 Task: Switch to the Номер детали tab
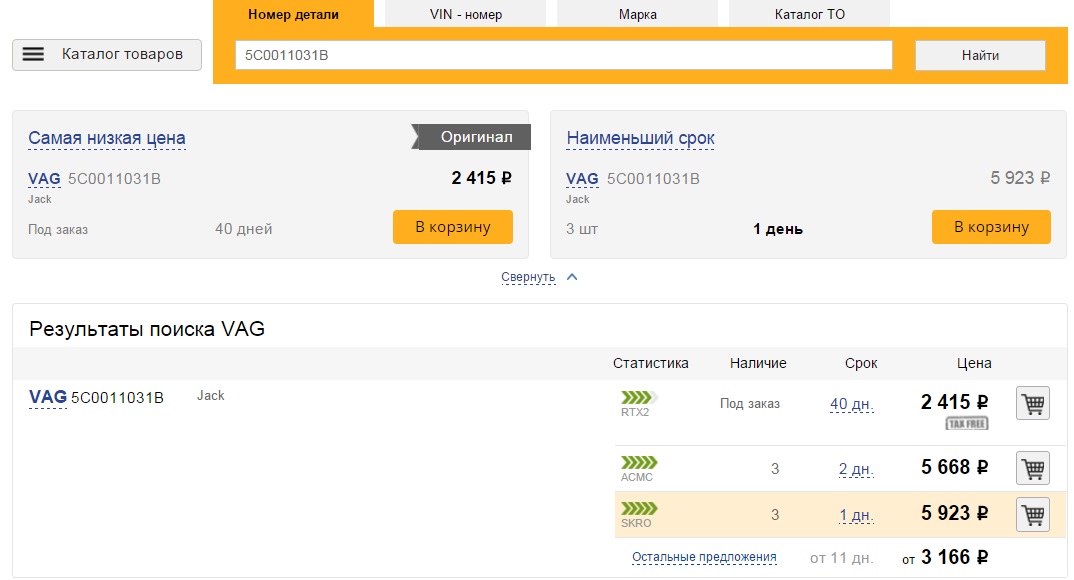(293, 14)
